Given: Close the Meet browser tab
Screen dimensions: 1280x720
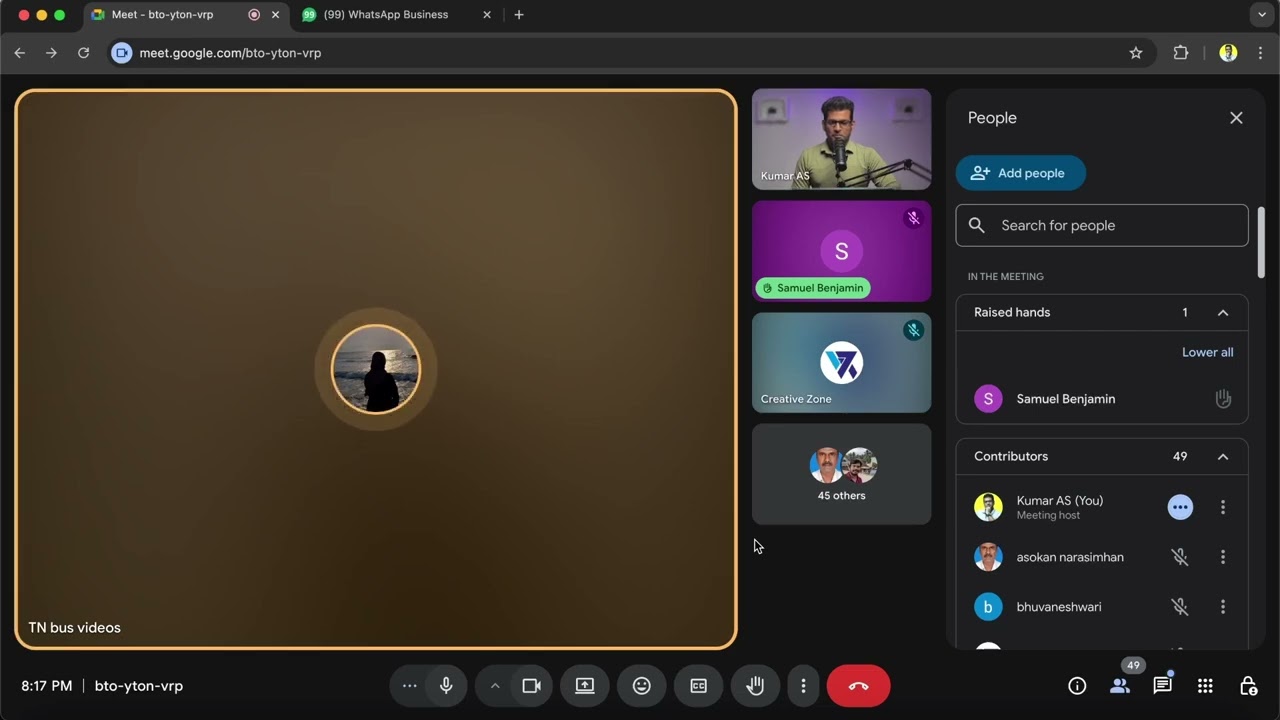Looking at the screenshot, I should tap(275, 15).
